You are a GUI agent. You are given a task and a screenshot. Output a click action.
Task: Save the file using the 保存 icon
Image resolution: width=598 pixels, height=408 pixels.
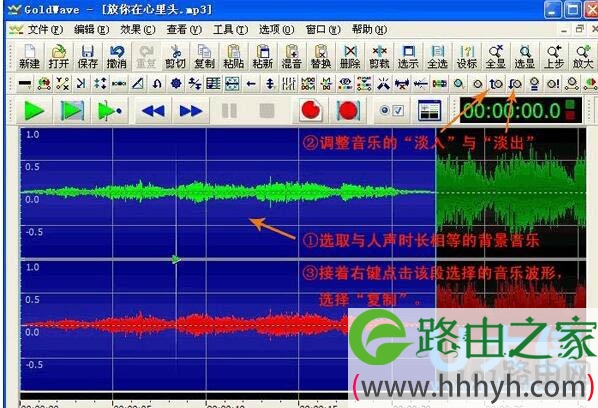(x=88, y=56)
